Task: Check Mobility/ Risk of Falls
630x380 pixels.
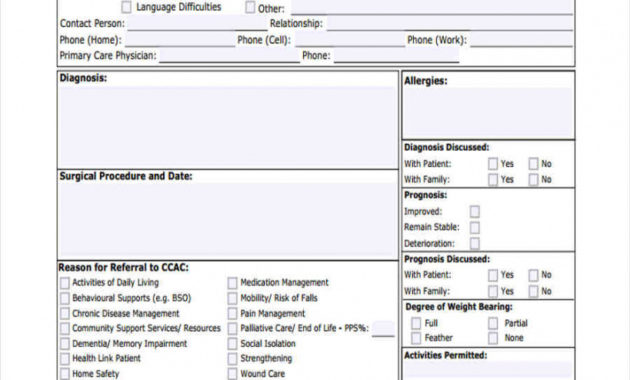Action: click(232, 298)
